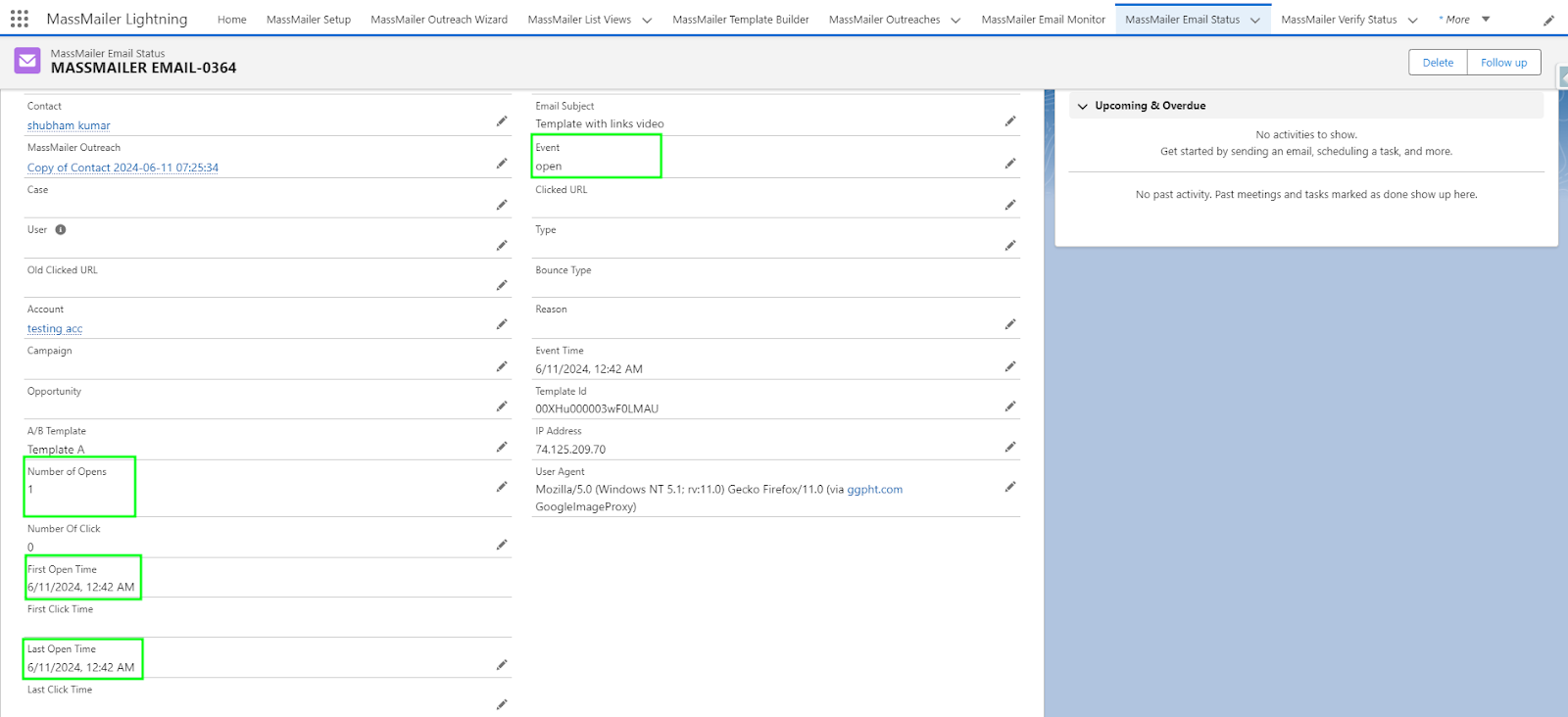Edit the Number Of Click pencil icon

coord(502,545)
